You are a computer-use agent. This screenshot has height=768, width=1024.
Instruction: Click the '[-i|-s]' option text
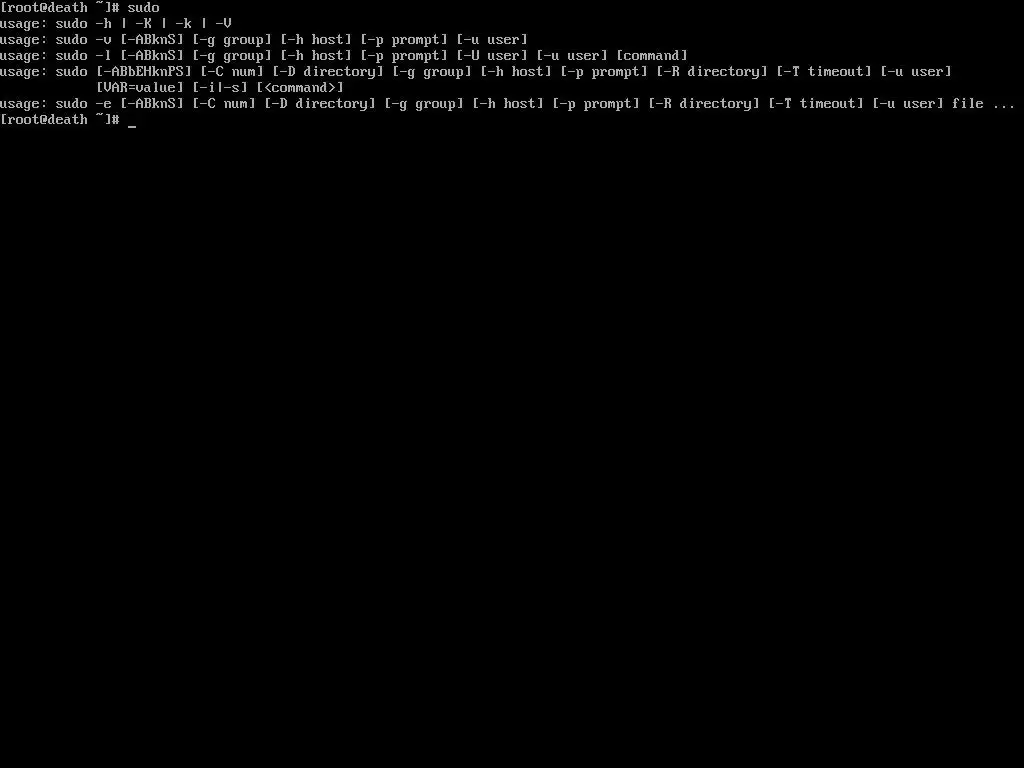click(220, 88)
